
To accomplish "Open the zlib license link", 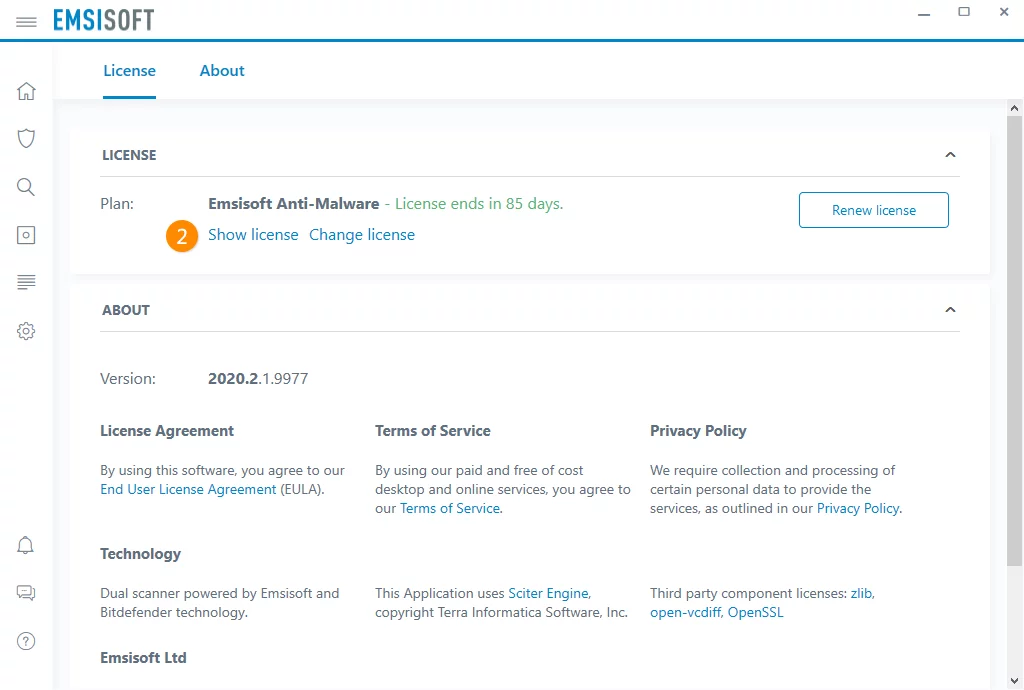I will [861, 593].
